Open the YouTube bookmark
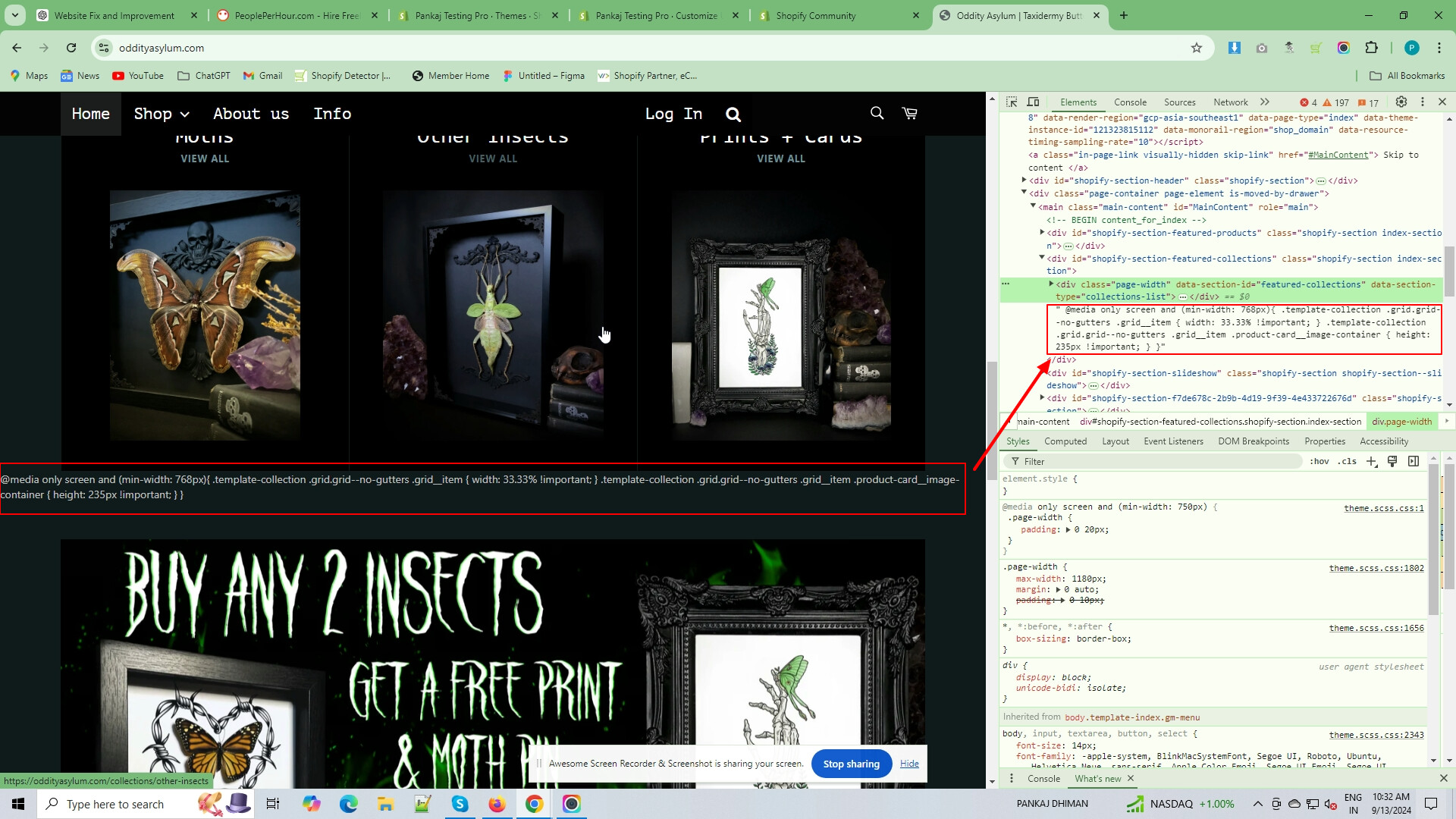Viewport: 1456px width, 819px height. click(x=138, y=76)
